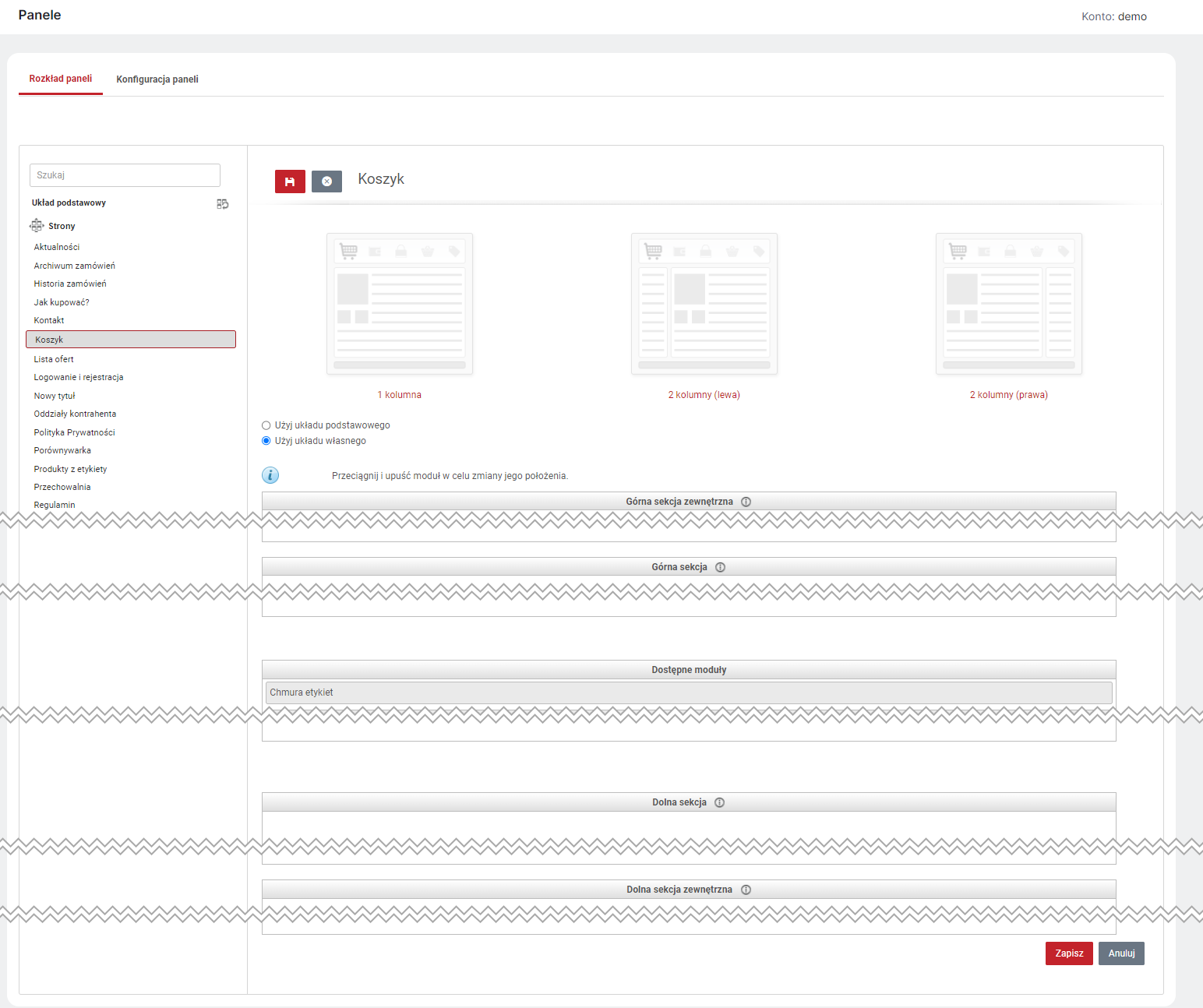This screenshot has width=1203, height=1008.
Task: Select Użyj układu własnego radio button
Action: 266,441
